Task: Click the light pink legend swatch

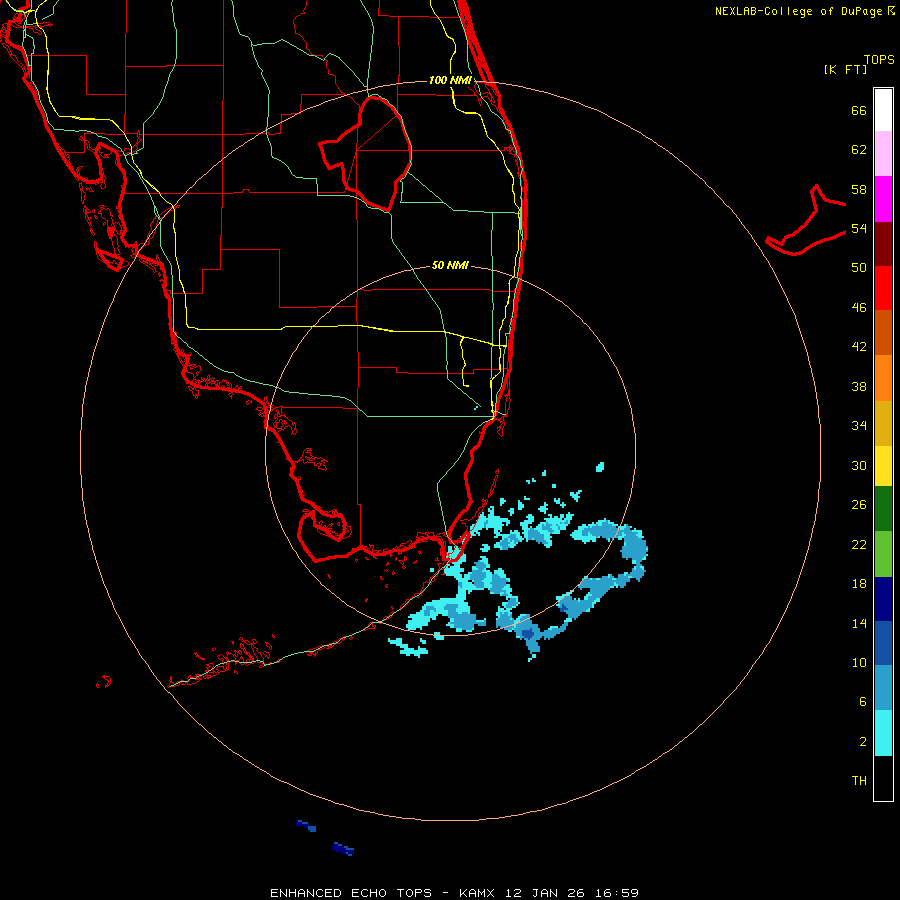Action: (883, 153)
